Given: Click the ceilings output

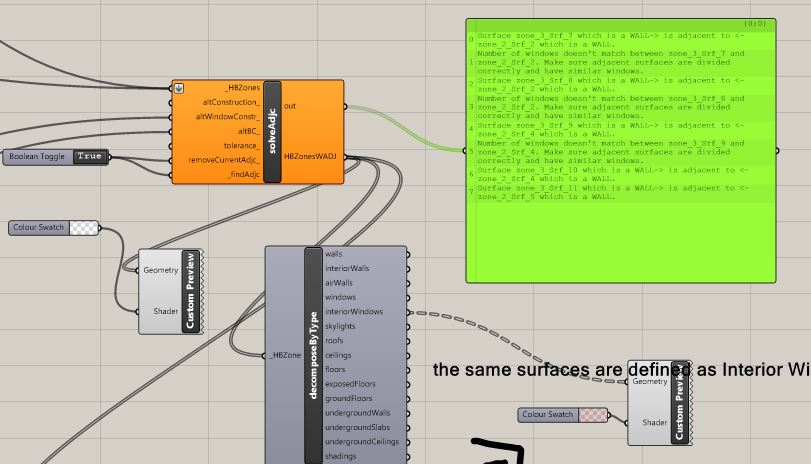Looking at the screenshot, I should pyautogui.click(x=338, y=355).
